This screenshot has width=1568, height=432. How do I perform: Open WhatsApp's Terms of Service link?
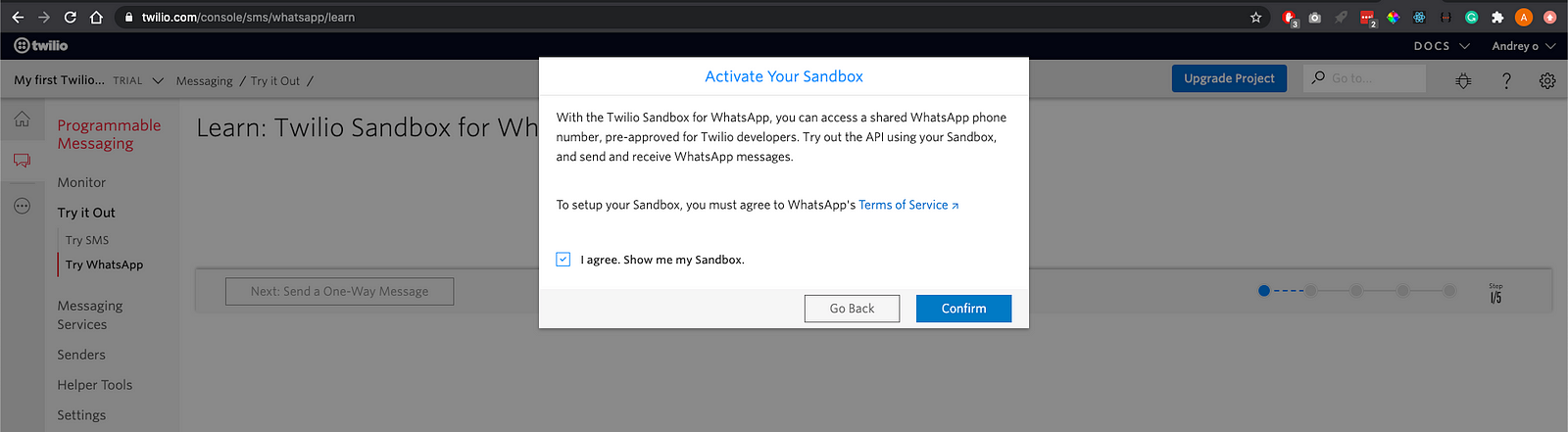908,205
